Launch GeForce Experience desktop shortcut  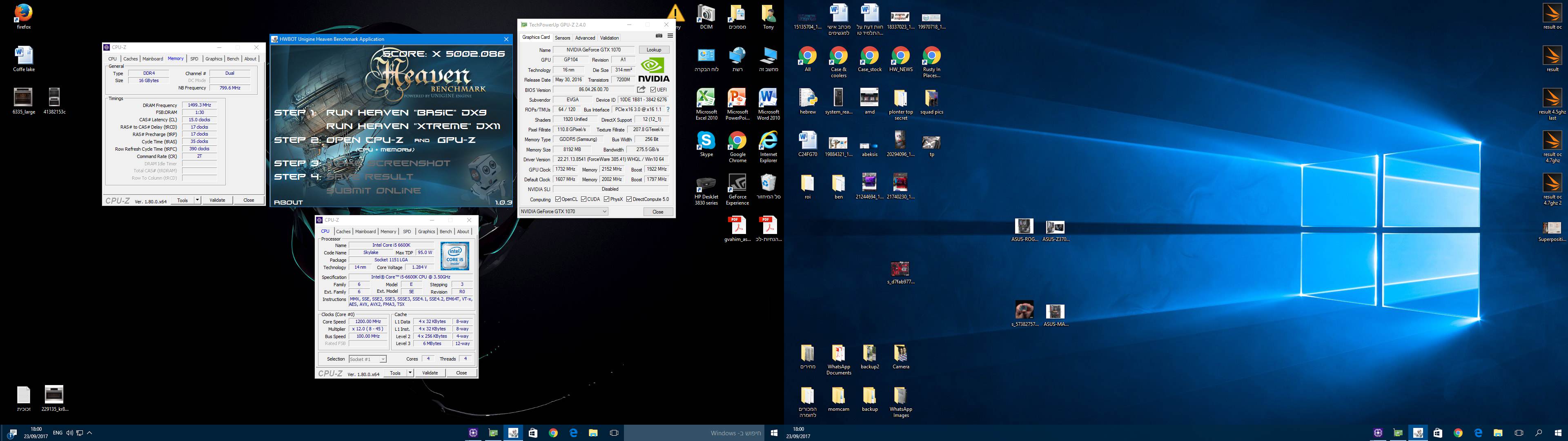pos(737,189)
